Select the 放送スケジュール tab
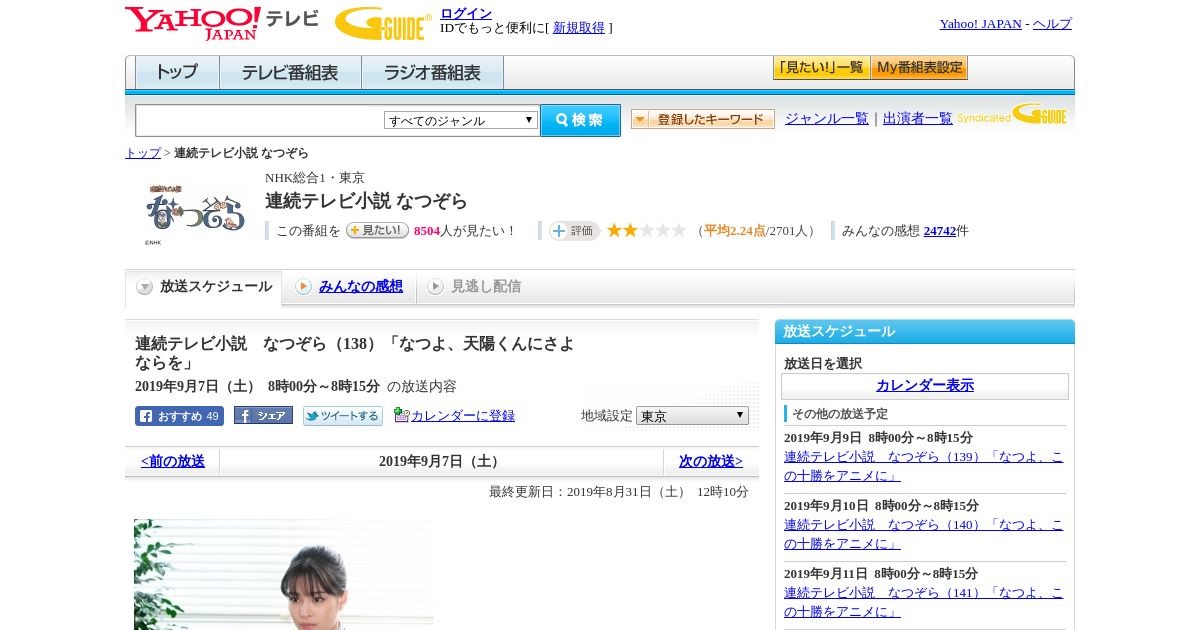 pos(204,287)
